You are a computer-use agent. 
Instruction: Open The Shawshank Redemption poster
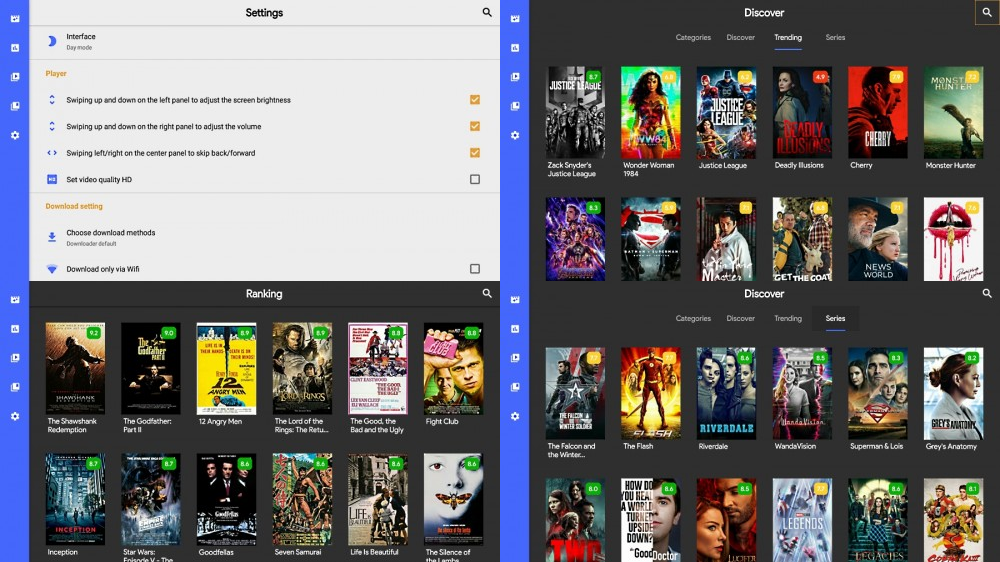tap(75, 368)
